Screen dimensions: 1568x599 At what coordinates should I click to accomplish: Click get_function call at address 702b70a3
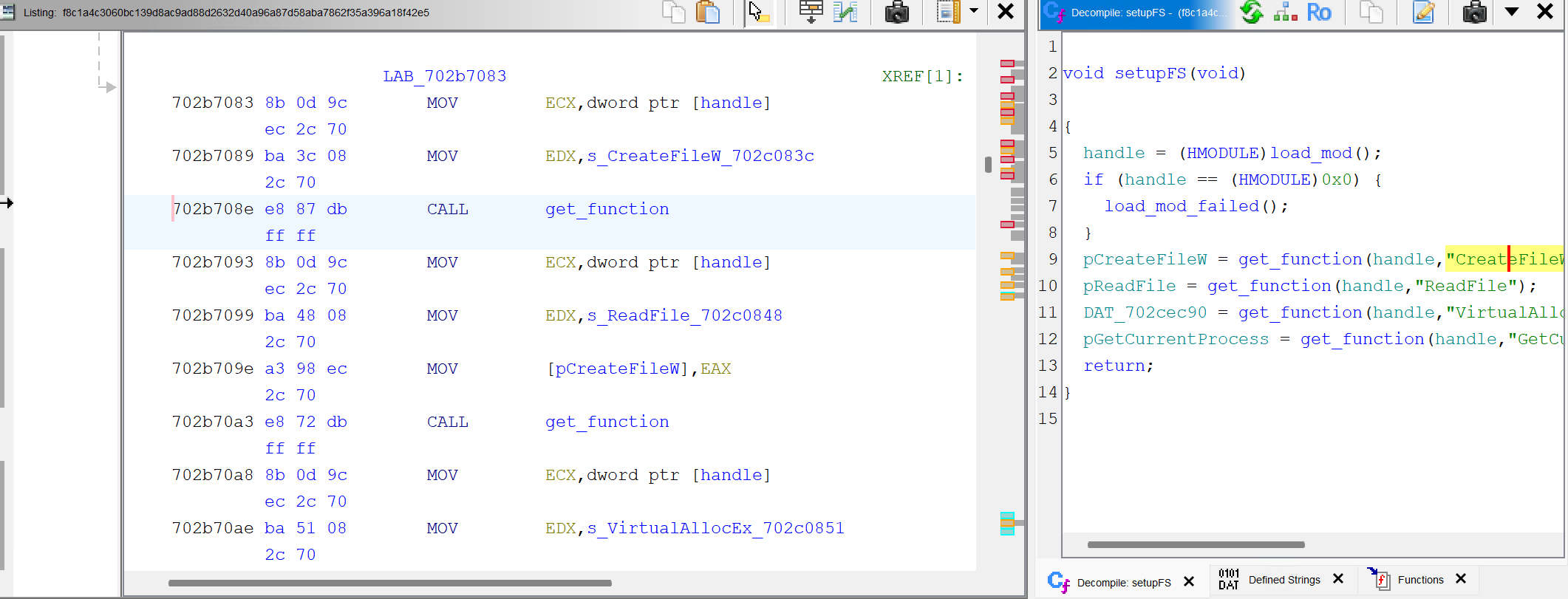tap(607, 422)
